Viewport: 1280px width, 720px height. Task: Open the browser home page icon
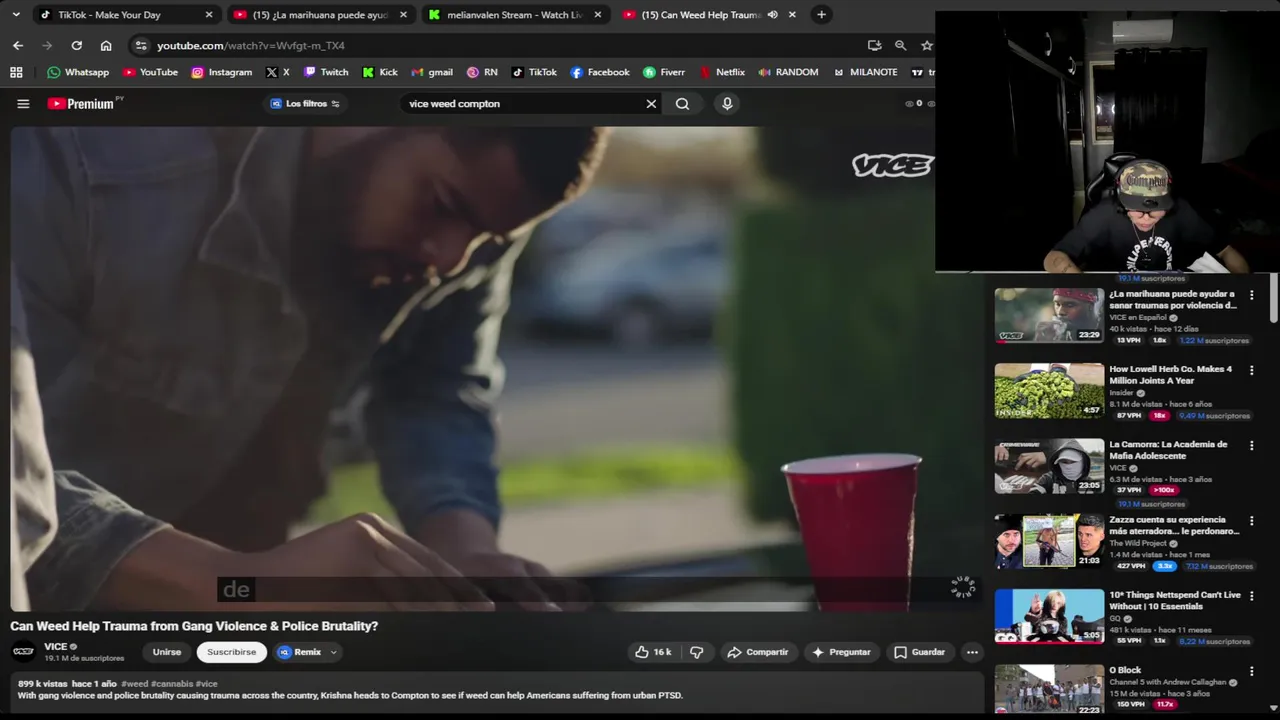[x=106, y=45]
